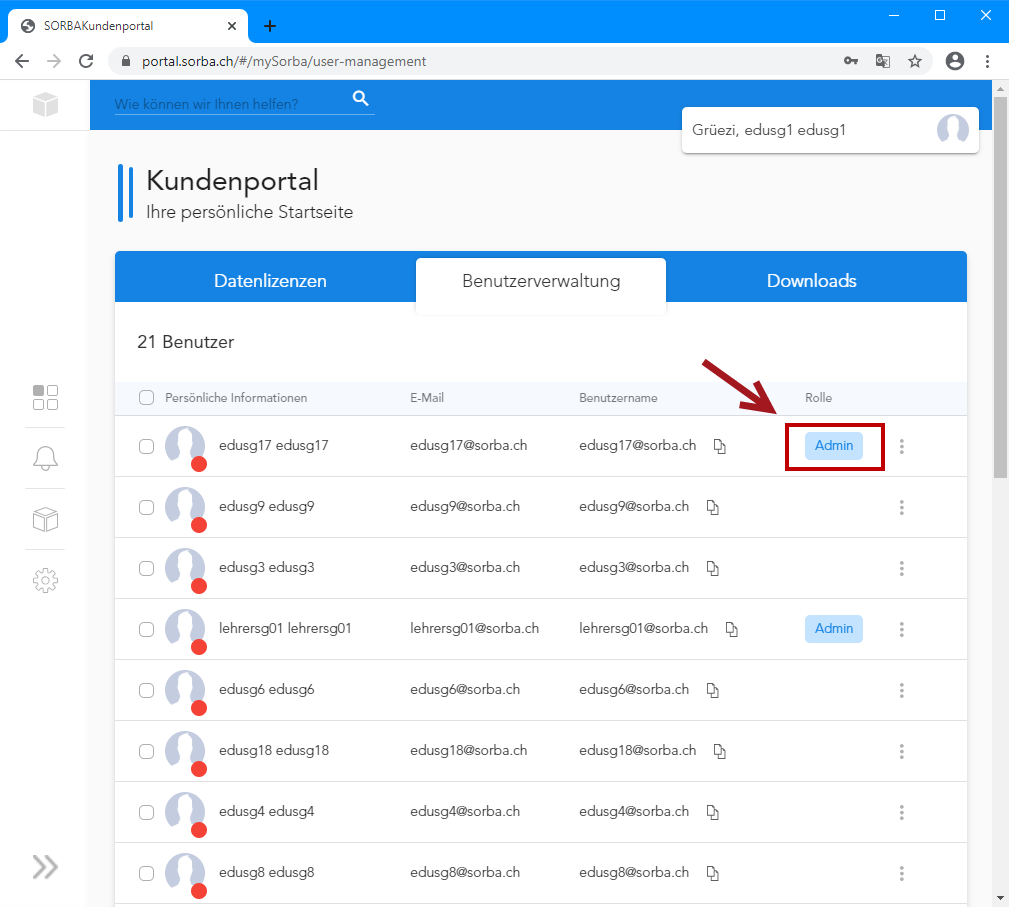Switch to the Datenlizenzen tab
The width and height of the screenshot is (1009, 907).
(270, 281)
